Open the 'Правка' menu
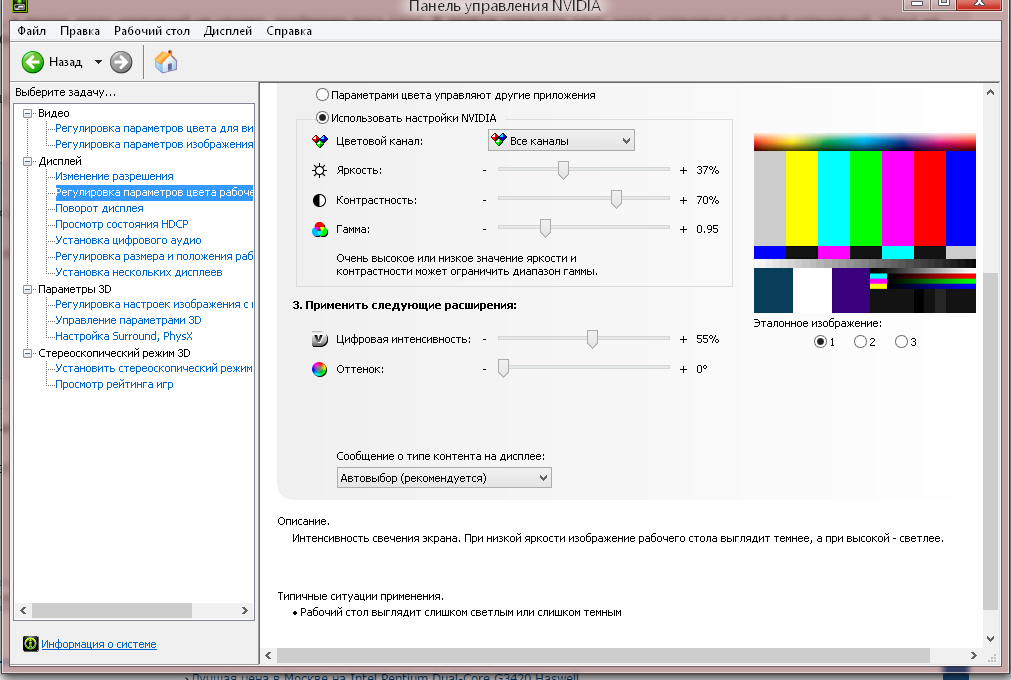Viewport: 1011px width, 680px height. 80,31
